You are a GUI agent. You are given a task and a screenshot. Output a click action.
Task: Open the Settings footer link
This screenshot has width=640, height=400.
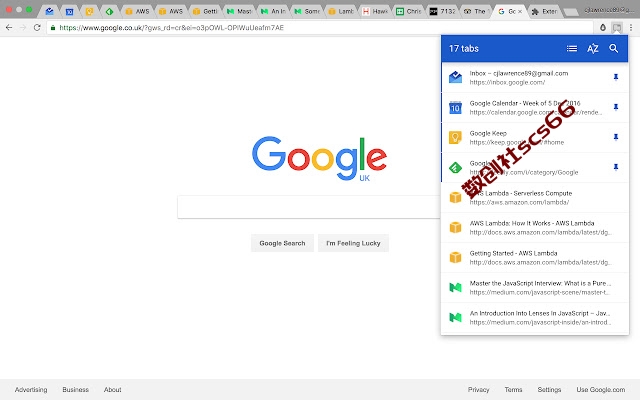pyautogui.click(x=549, y=390)
